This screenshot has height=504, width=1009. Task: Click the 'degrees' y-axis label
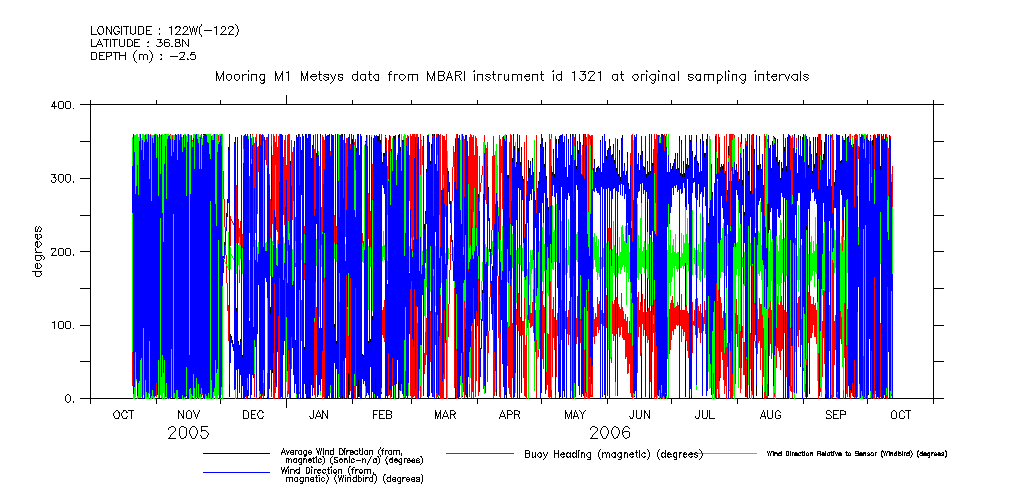38,251
